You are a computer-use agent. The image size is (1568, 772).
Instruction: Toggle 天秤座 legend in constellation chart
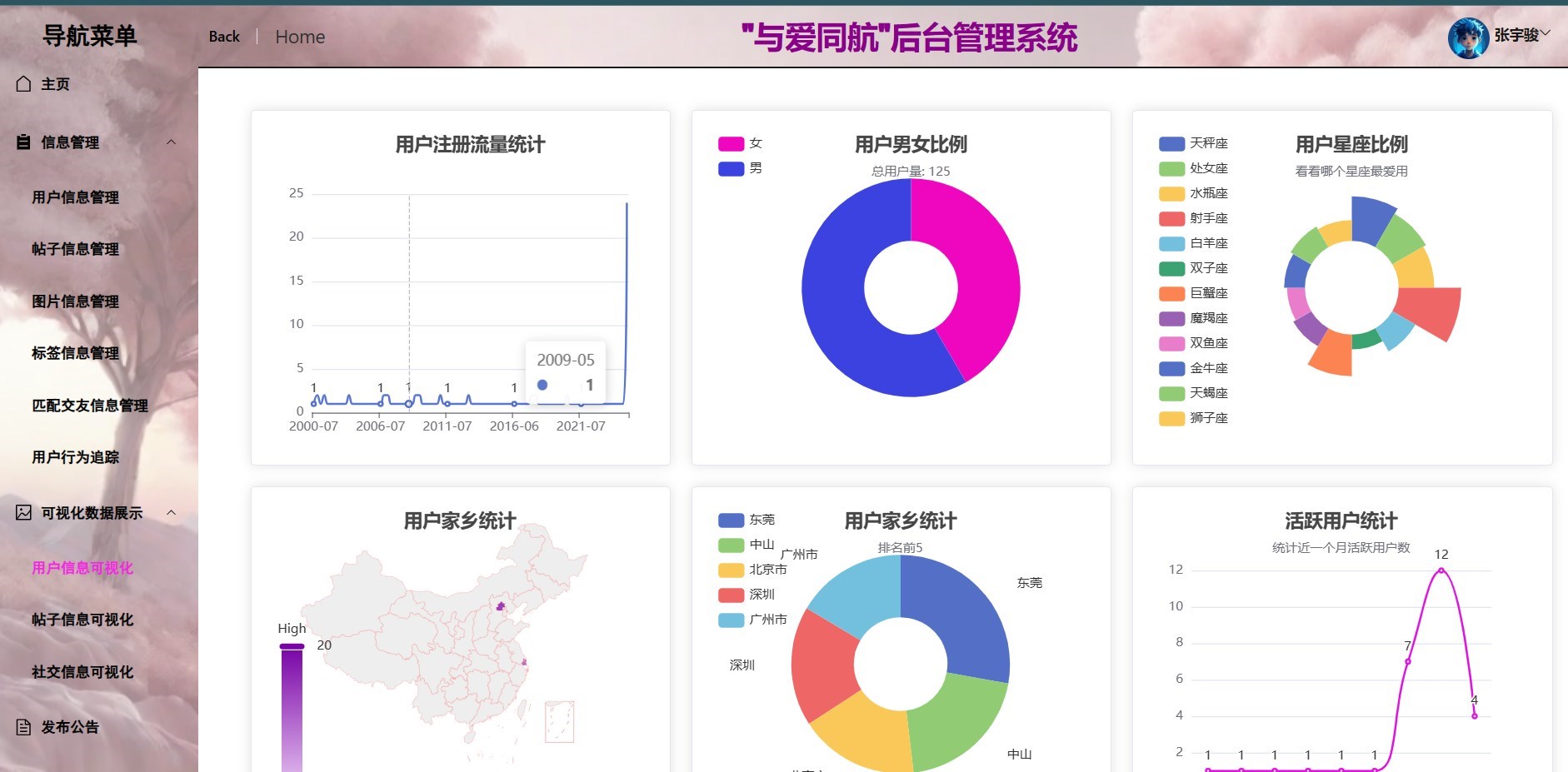tap(1194, 143)
